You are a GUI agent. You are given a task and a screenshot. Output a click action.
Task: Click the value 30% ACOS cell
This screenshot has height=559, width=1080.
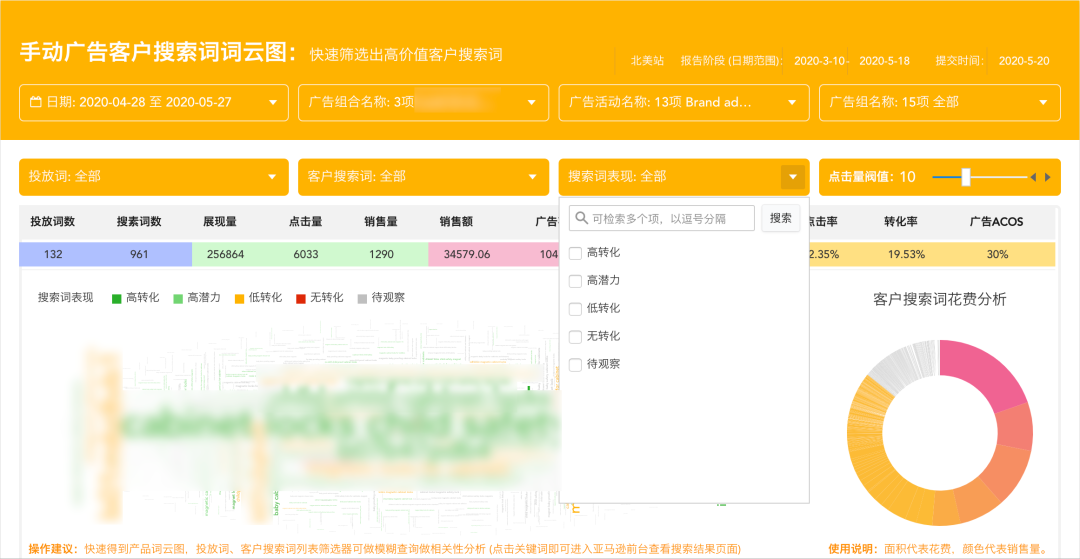click(x=997, y=254)
